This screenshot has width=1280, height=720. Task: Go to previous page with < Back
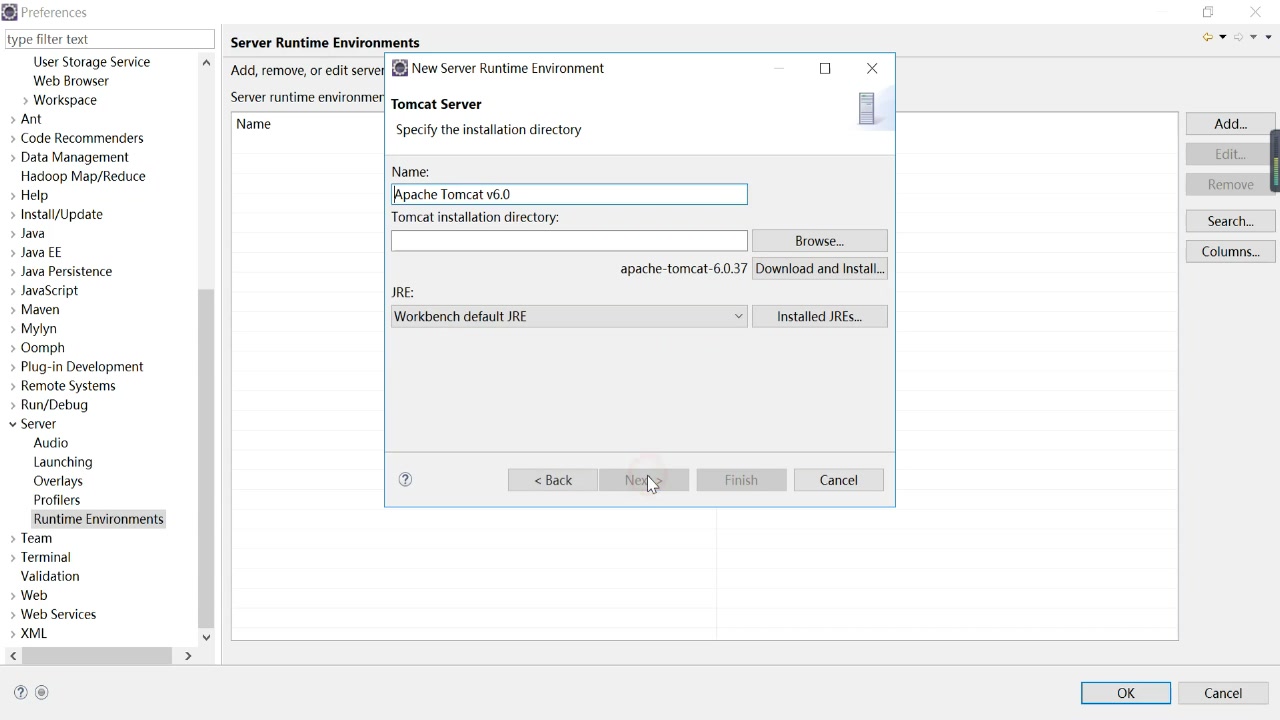pos(553,480)
